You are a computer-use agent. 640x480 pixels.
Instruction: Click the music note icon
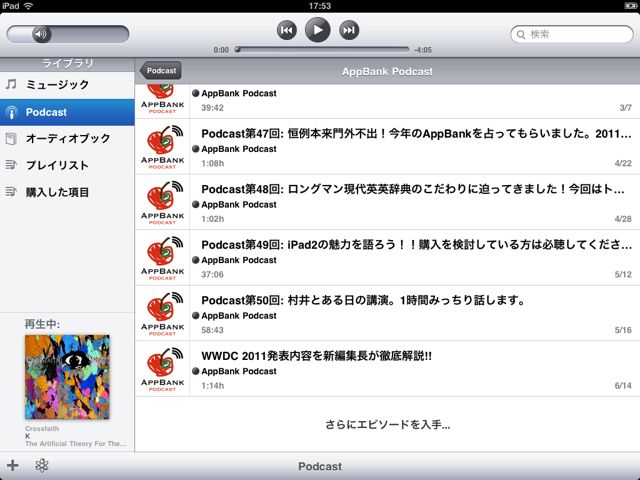pos(11,84)
